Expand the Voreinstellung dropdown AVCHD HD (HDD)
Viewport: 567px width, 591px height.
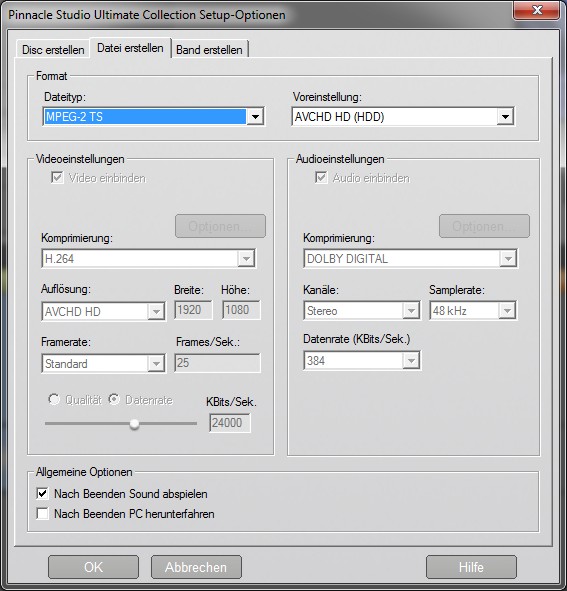click(x=403, y=116)
